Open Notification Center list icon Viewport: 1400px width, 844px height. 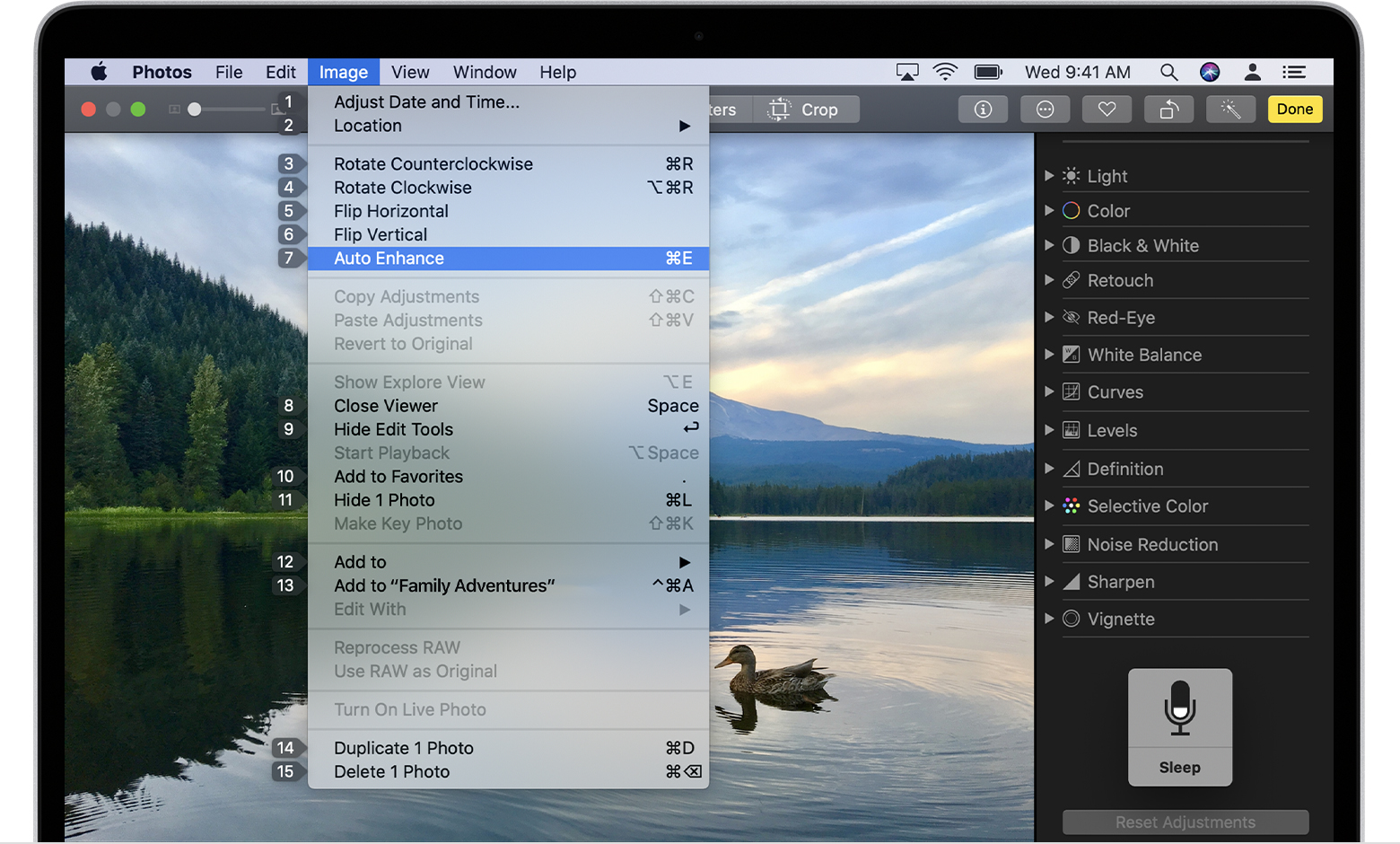1293,72
